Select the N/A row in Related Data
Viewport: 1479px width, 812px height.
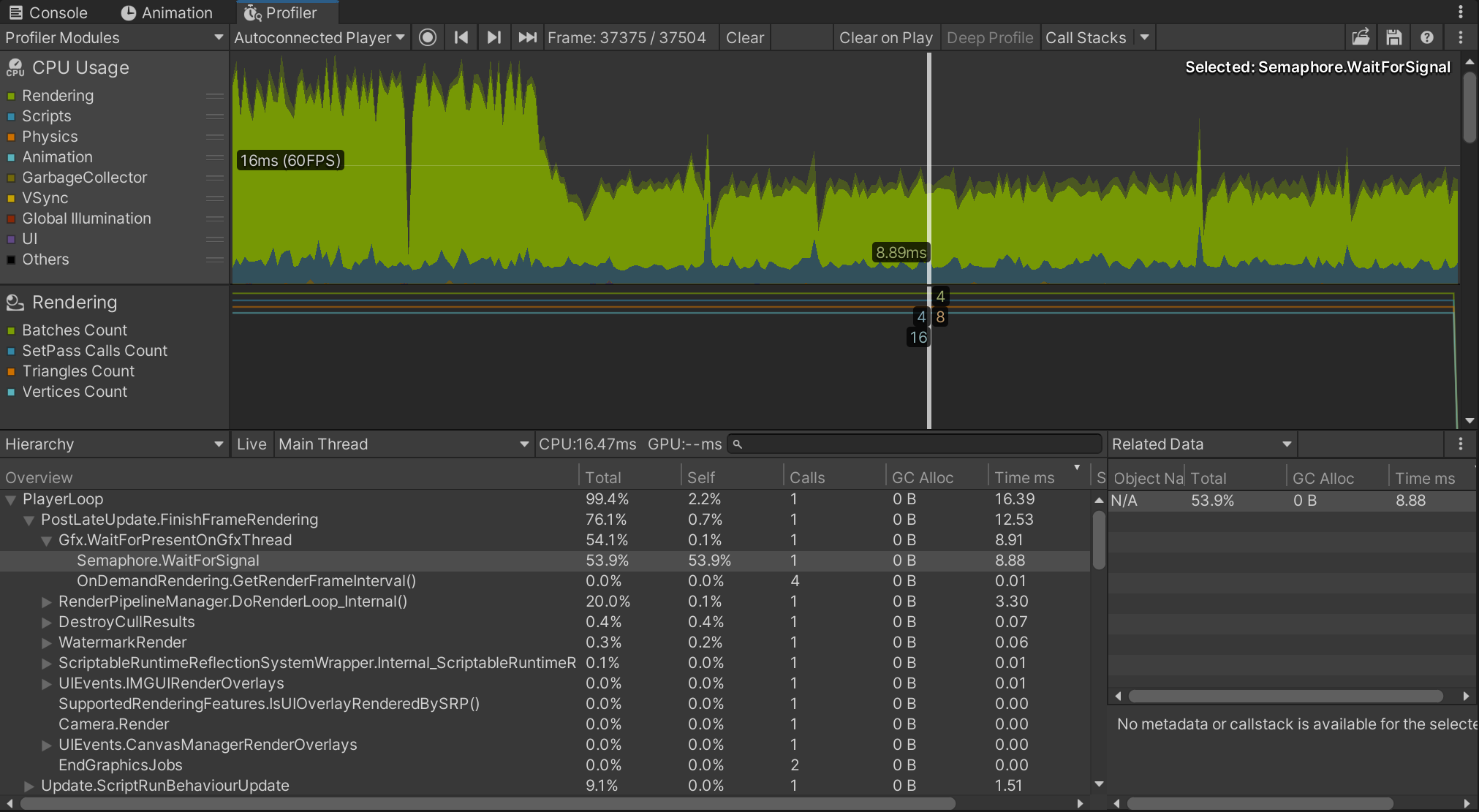(1292, 501)
